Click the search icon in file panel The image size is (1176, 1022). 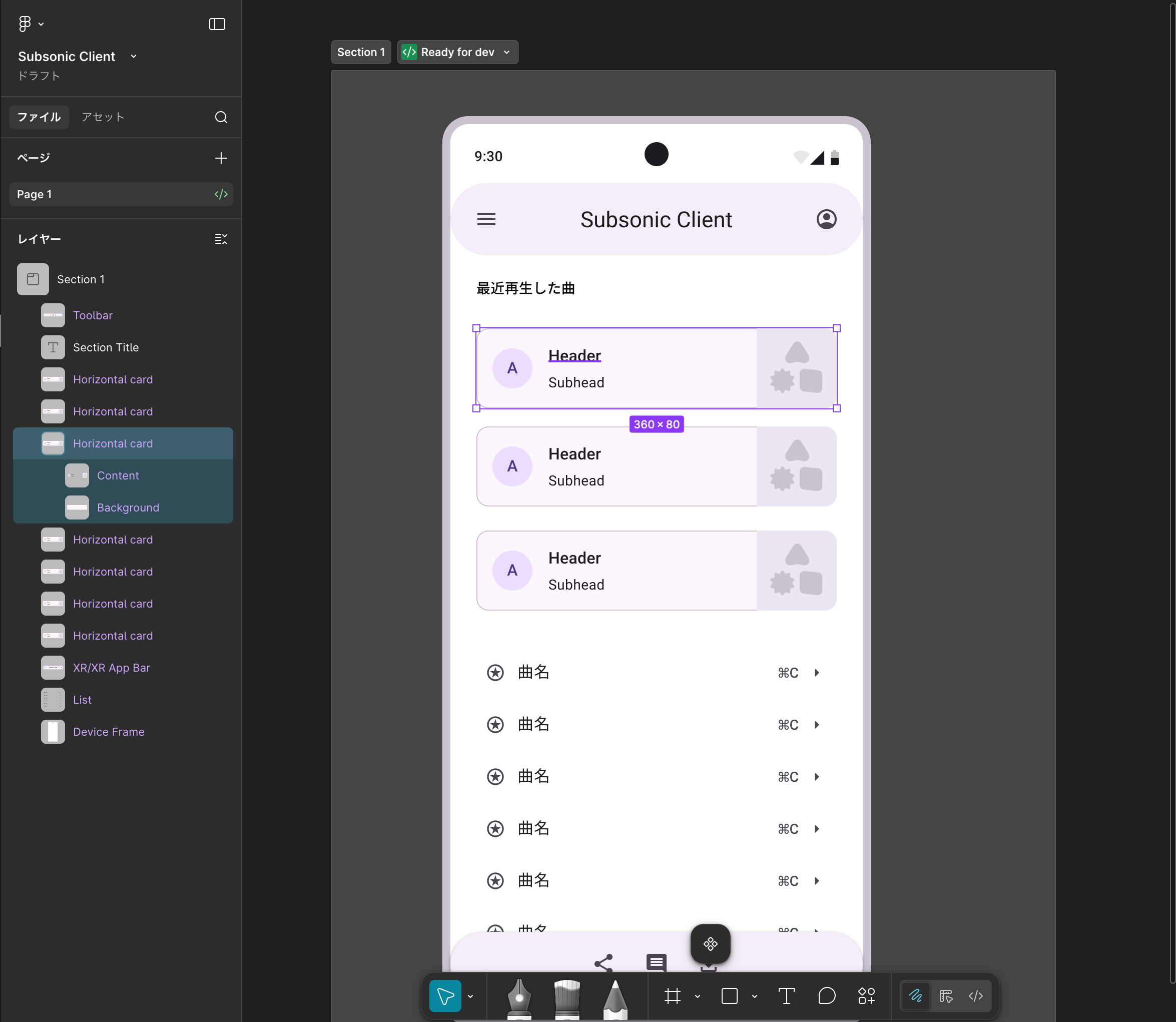pyautogui.click(x=221, y=117)
